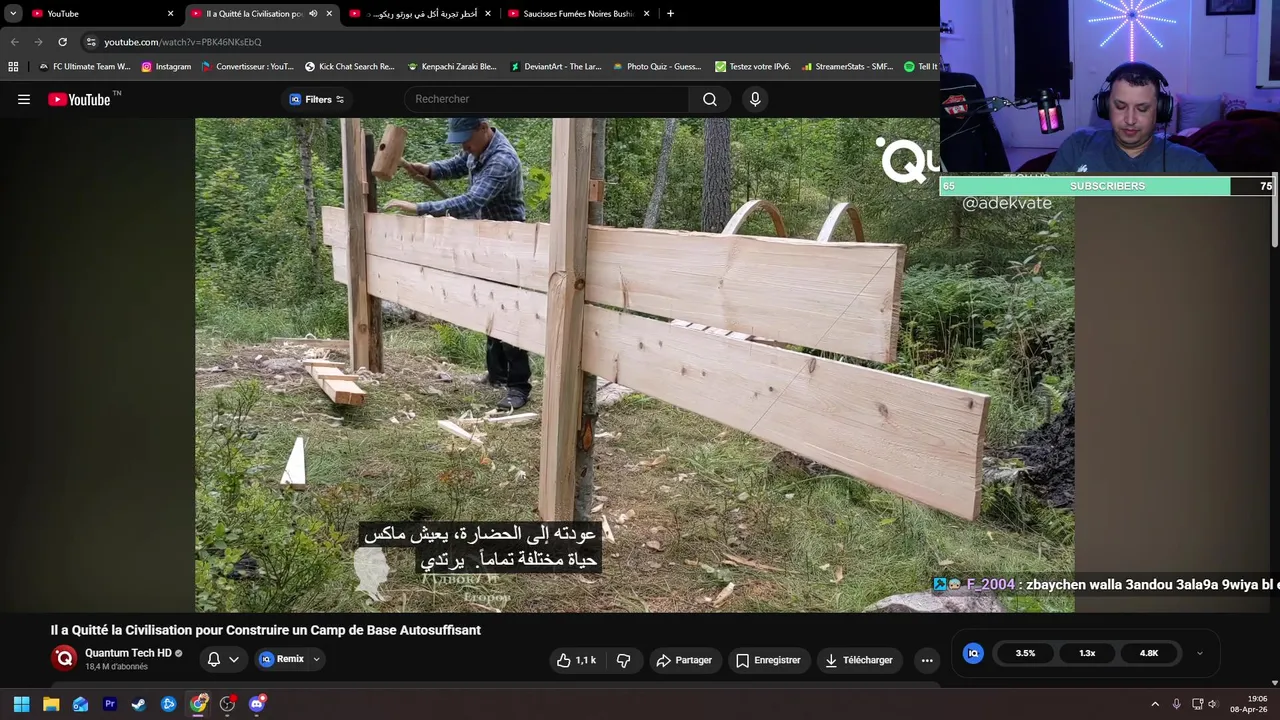This screenshot has width=1280, height=720.
Task: Open OBS Studio from taskbar
Action: 227,704
